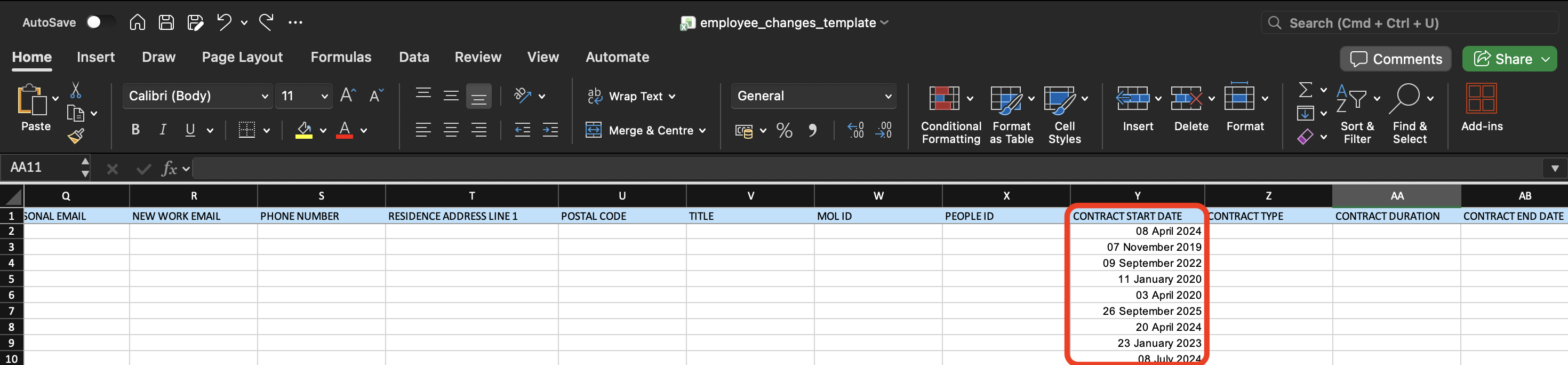Open the font colour dropdown arrow
1568x365 pixels.
click(364, 130)
